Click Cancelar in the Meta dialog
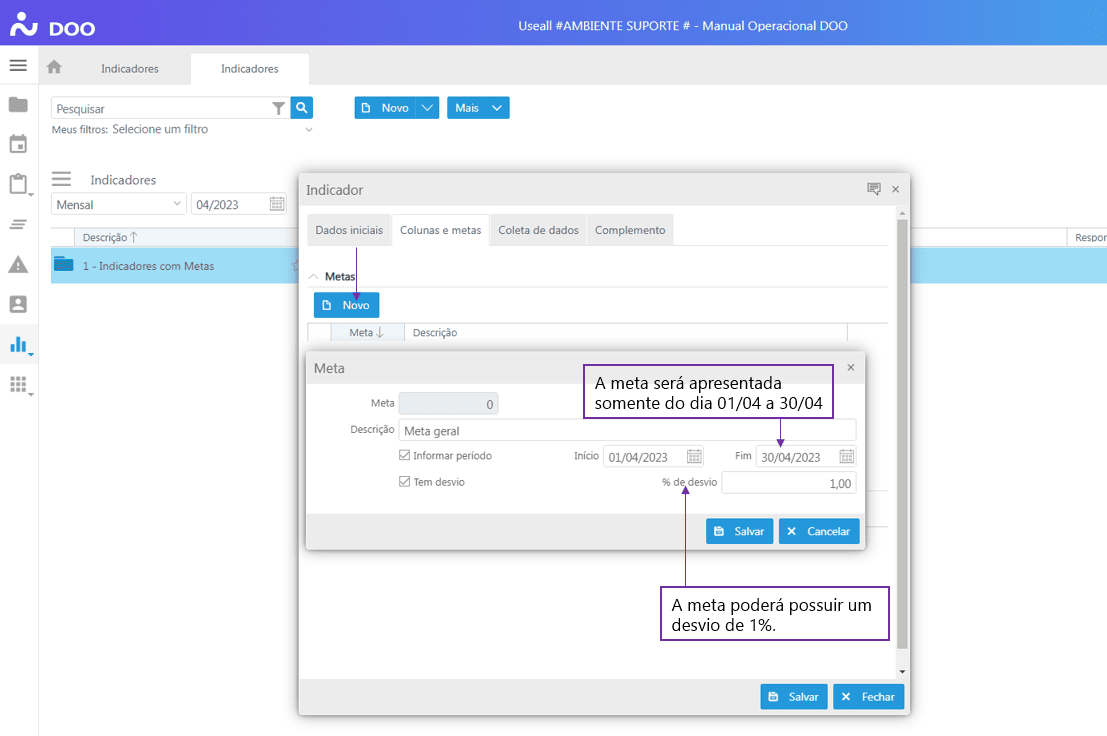Screen dimensions: 1107x736 pyautogui.click(x=819, y=531)
